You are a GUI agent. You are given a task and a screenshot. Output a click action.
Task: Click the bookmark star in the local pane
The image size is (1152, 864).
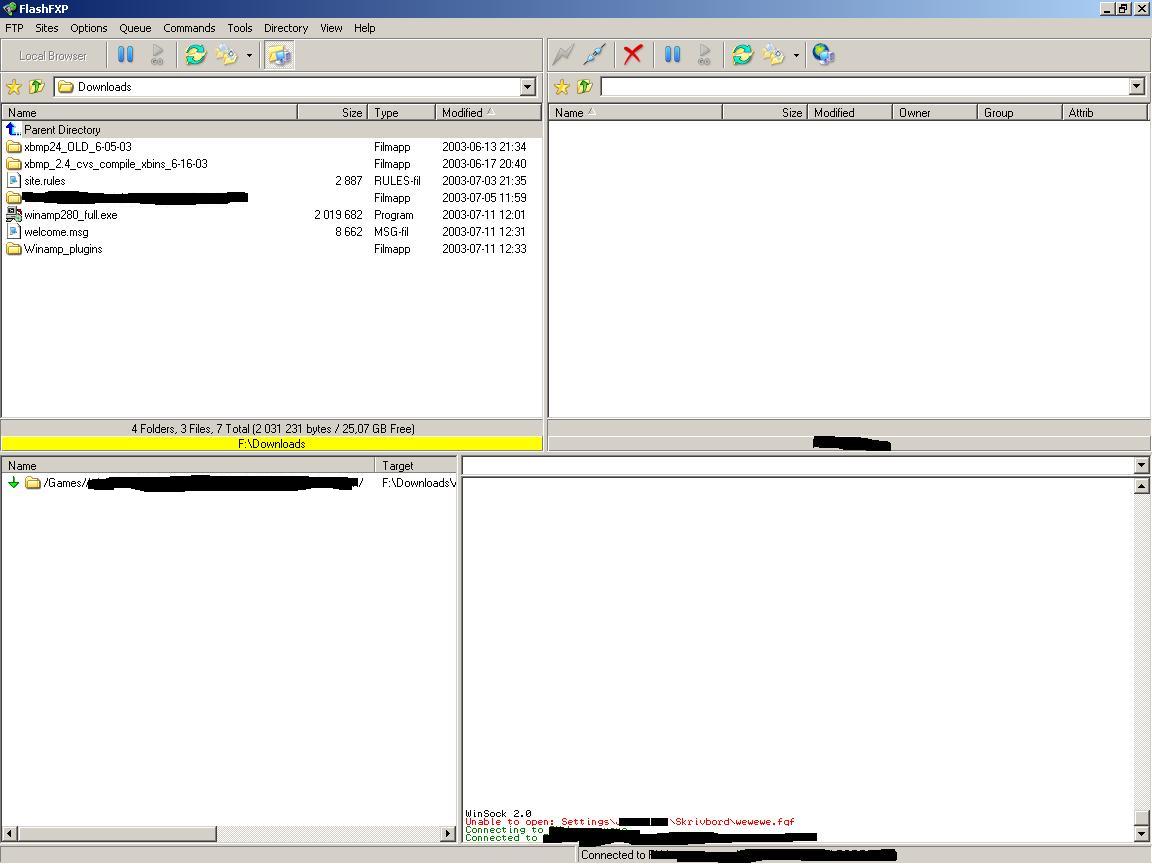pos(14,87)
